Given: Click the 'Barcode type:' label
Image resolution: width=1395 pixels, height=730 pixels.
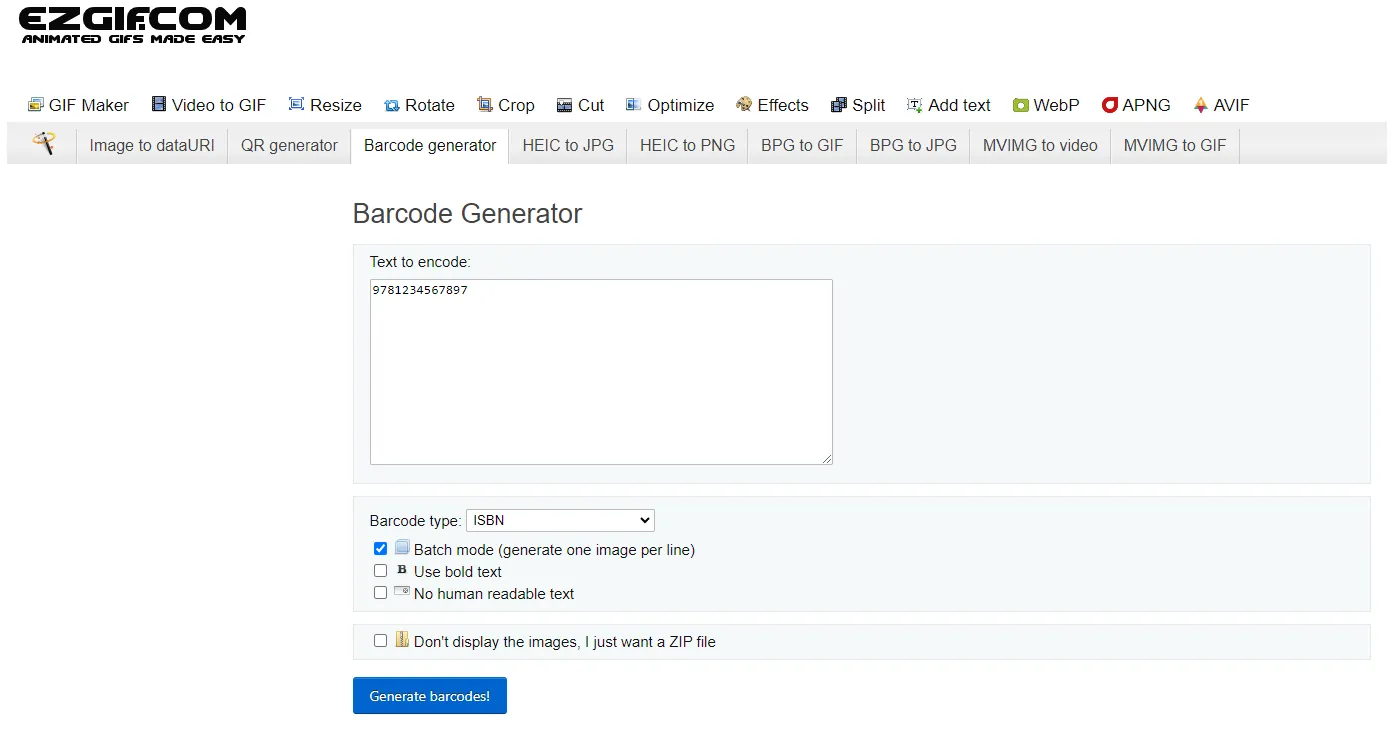Looking at the screenshot, I should coord(416,521).
